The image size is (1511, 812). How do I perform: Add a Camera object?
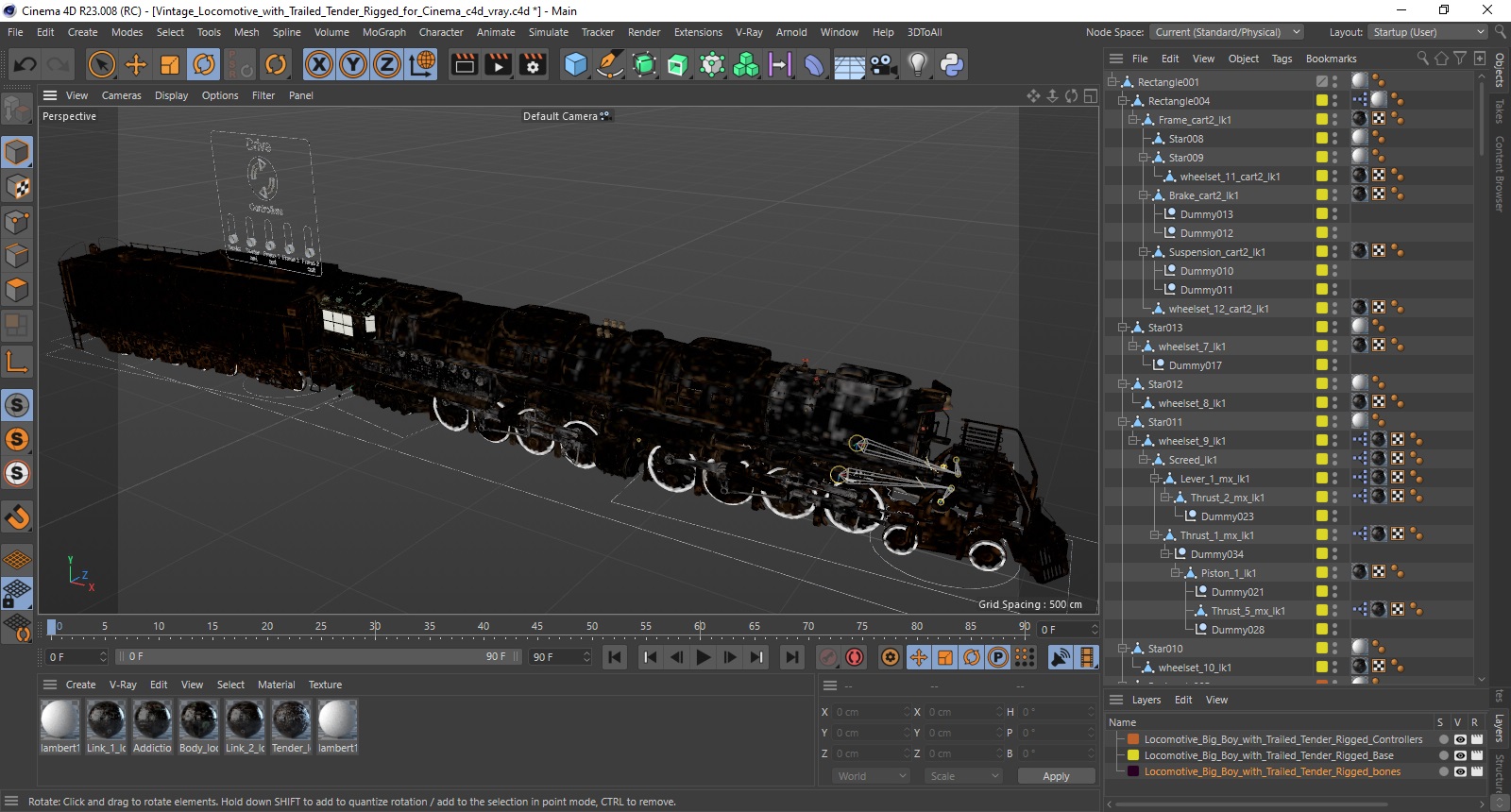pyautogui.click(x=883, y=64)
